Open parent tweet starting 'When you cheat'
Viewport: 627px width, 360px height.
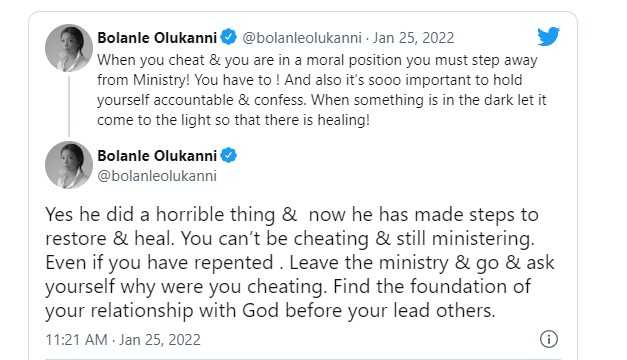coord(322,90)
